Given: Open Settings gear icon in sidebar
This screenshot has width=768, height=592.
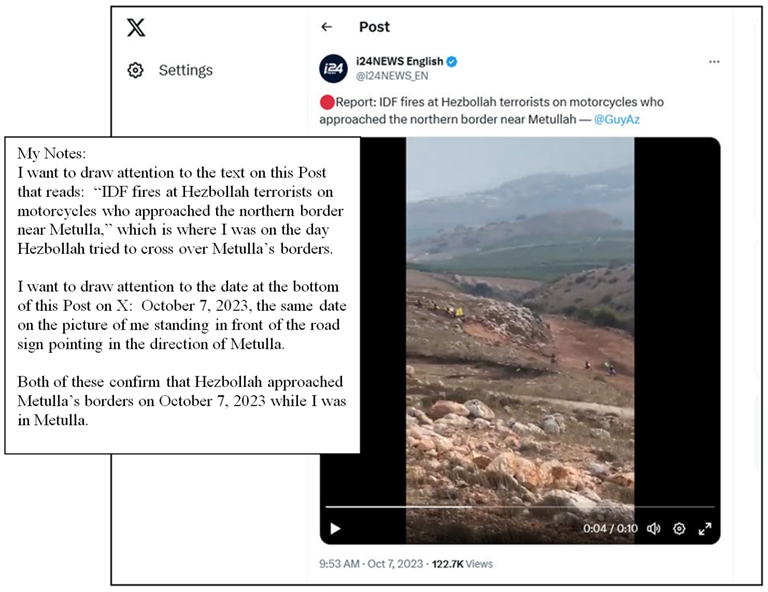Looking at the screenshot, I should pos(135,70).
